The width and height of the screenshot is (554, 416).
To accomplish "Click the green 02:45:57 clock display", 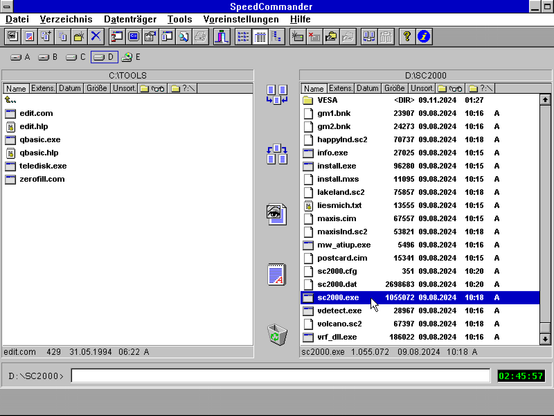I will pos(521,376).
